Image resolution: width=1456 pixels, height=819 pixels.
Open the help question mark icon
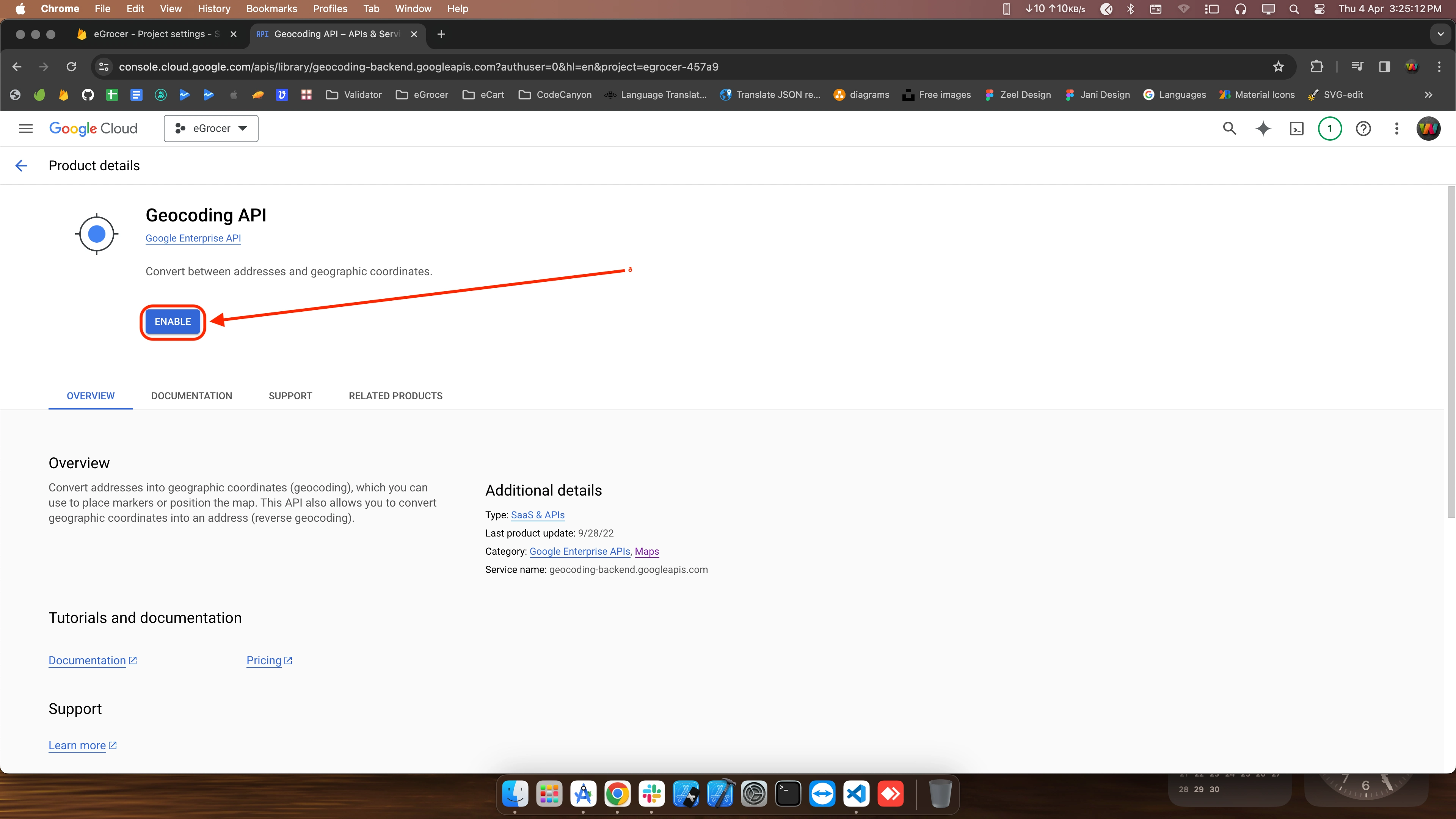point(1363,129)
